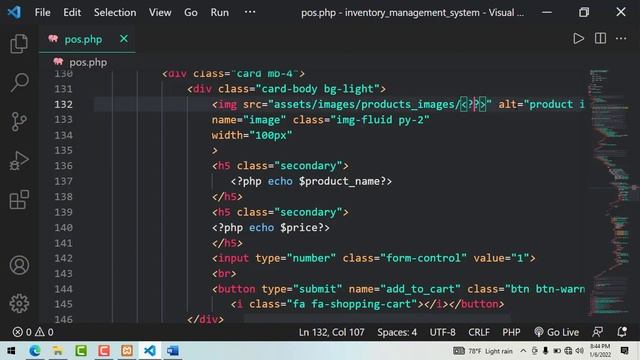Click the feedback icon in status bar
Viewport: 640px width, 360px height.
click(598, 332)
